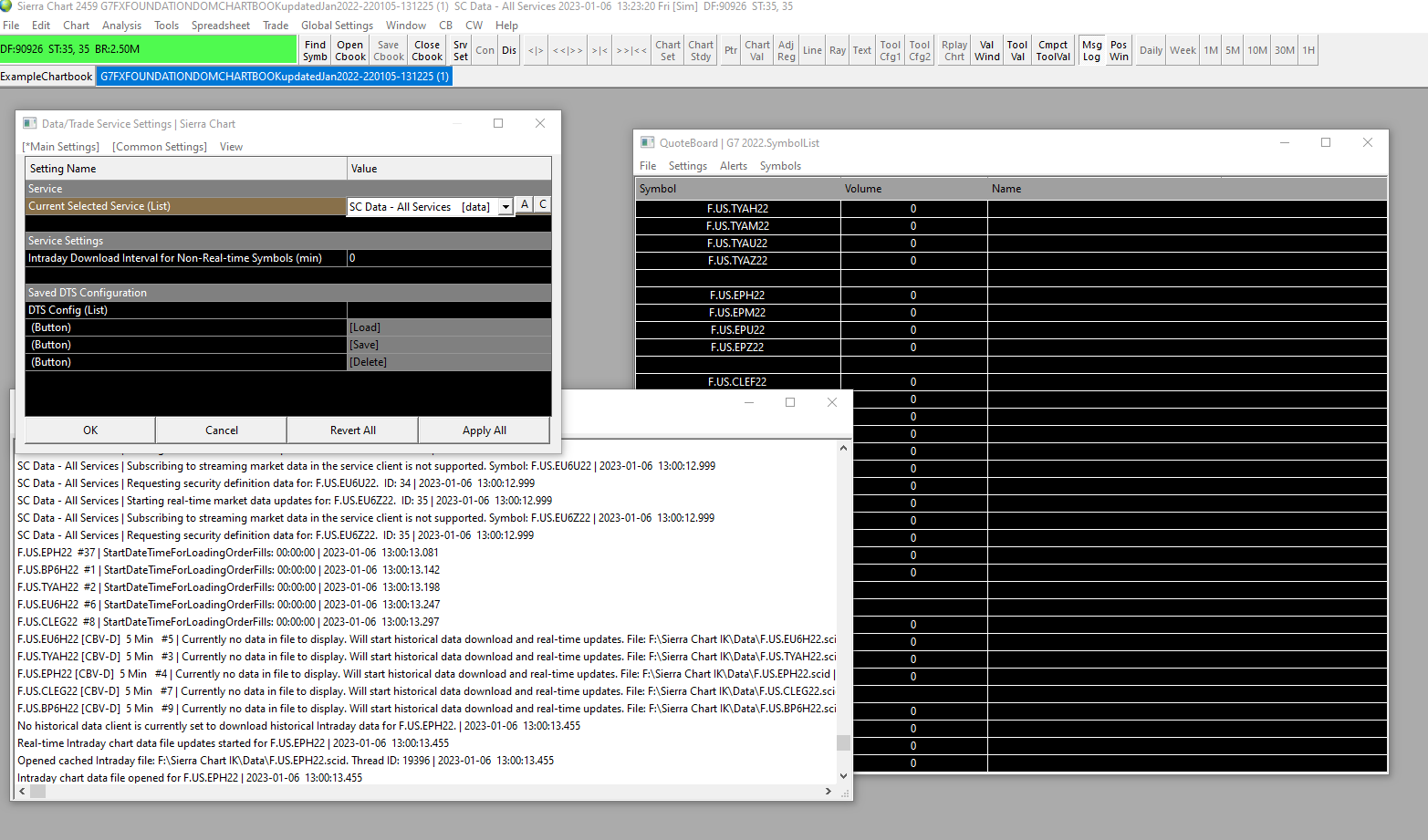Open the QuoteBoard Symbols menu
Image resolution: width=1428 pixels, height=840 pixels.
pyautogui.click(x=780, y=166)
